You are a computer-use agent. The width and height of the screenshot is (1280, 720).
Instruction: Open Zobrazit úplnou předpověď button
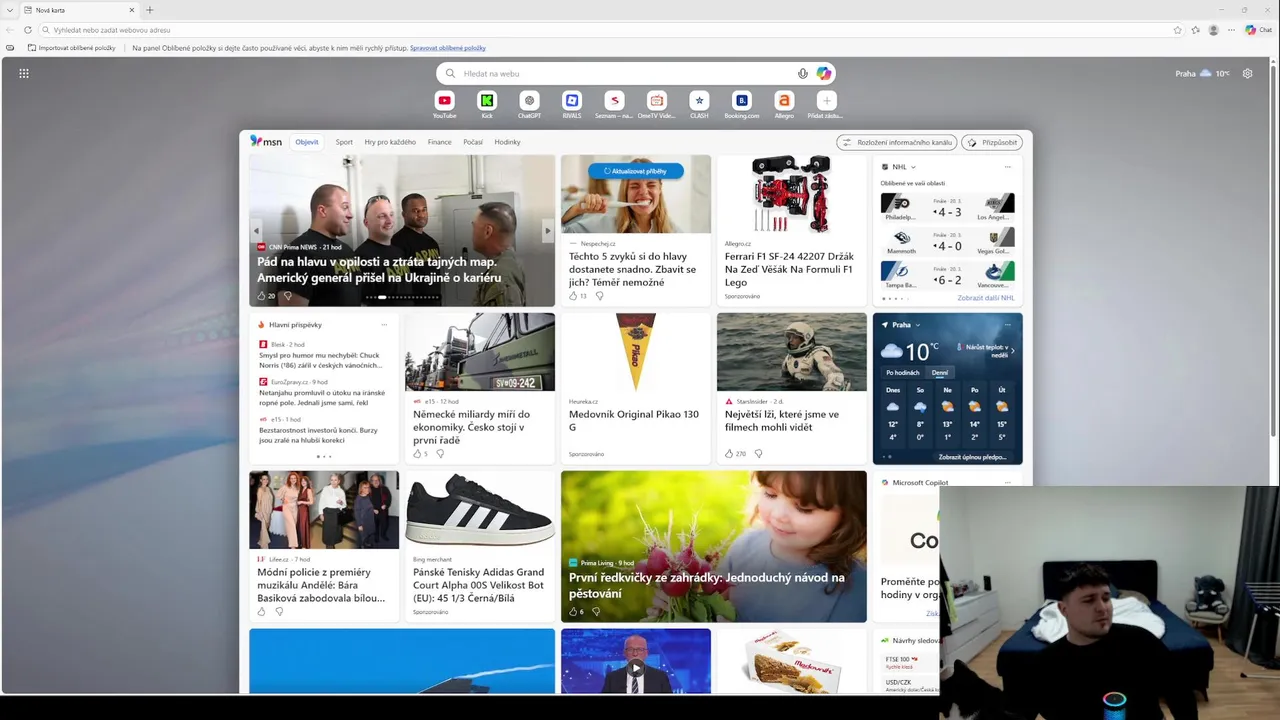(x=972, y=457)
